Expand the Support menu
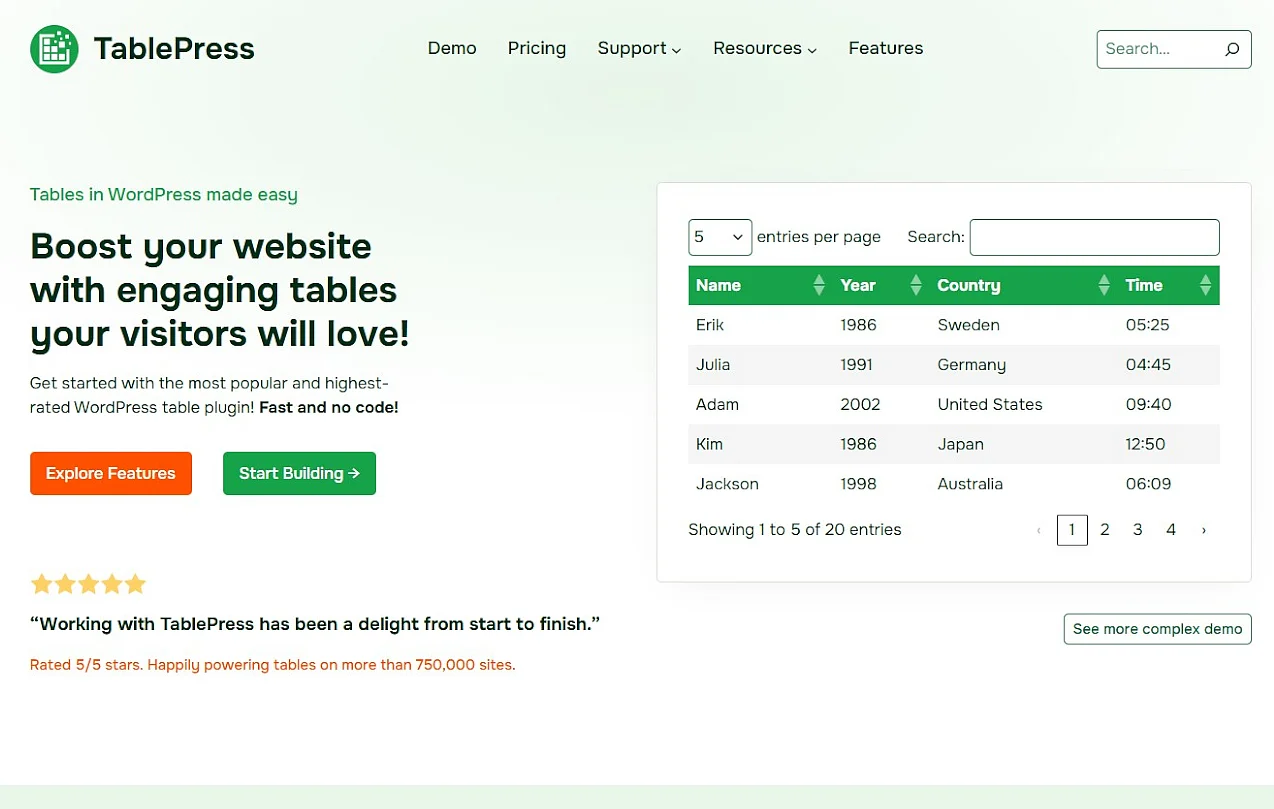The image size is (1274, 809). [x=639, y=48]
